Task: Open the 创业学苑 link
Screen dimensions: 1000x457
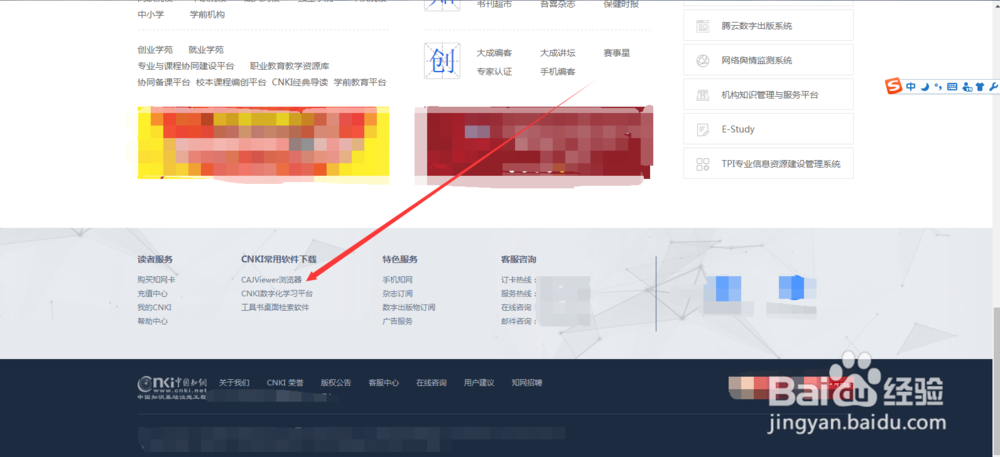Action: [155, 50]
